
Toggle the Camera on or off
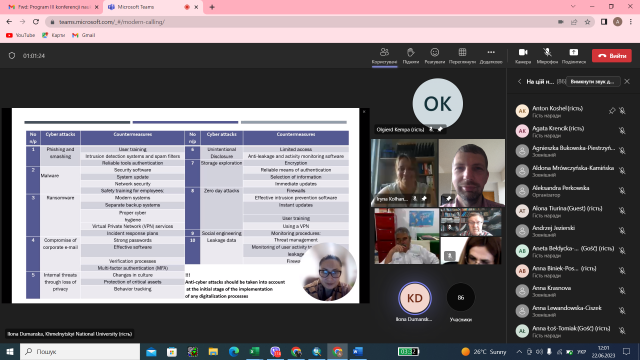pyautogui.click(x=523, y=56)
